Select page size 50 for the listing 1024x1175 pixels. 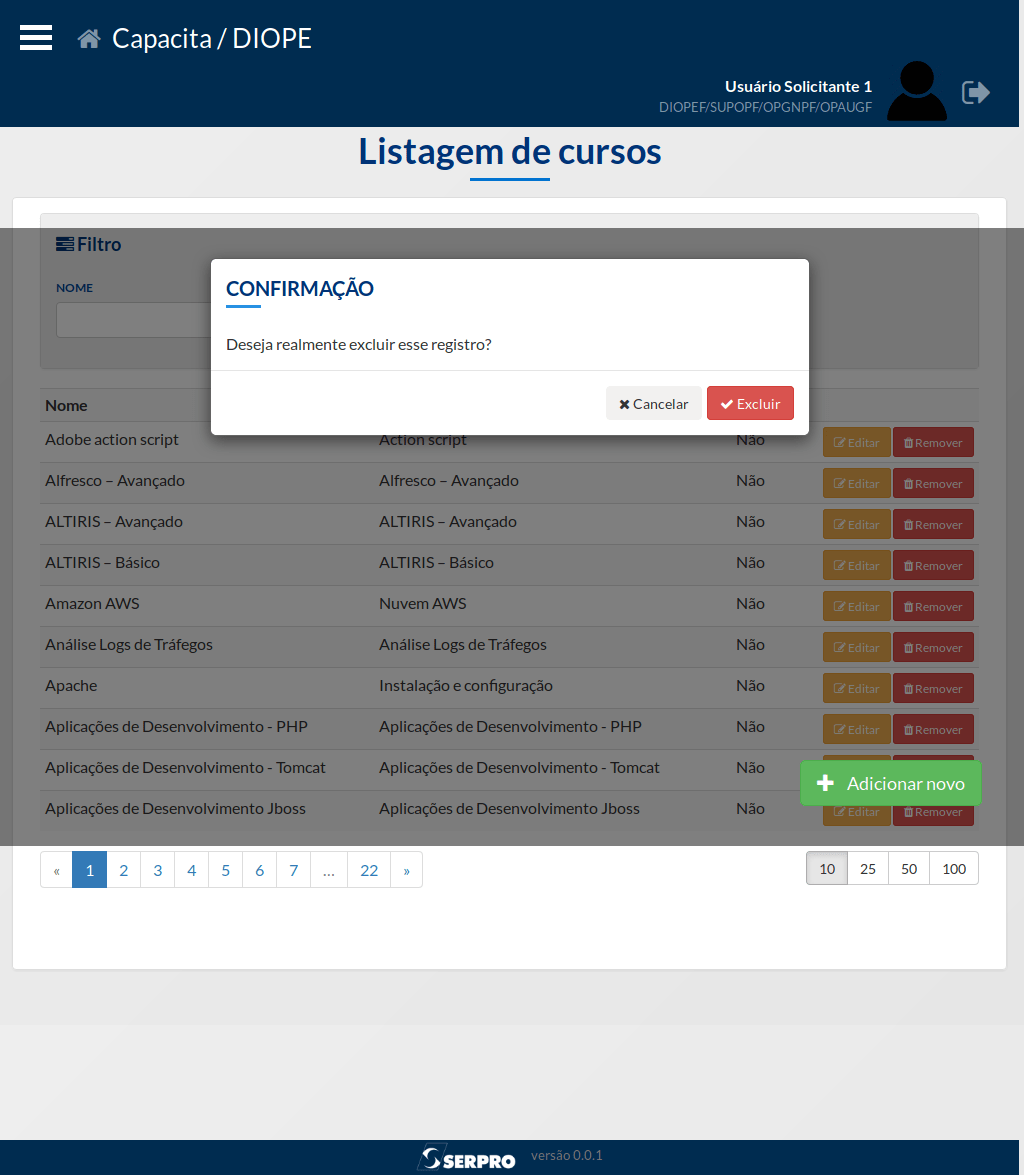click(x=909, y=868)
